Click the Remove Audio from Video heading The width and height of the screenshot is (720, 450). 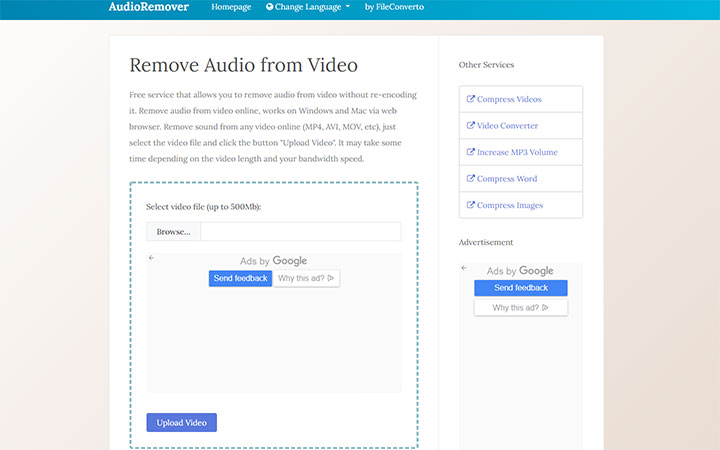pyautogui.click(x=243, y=65)
